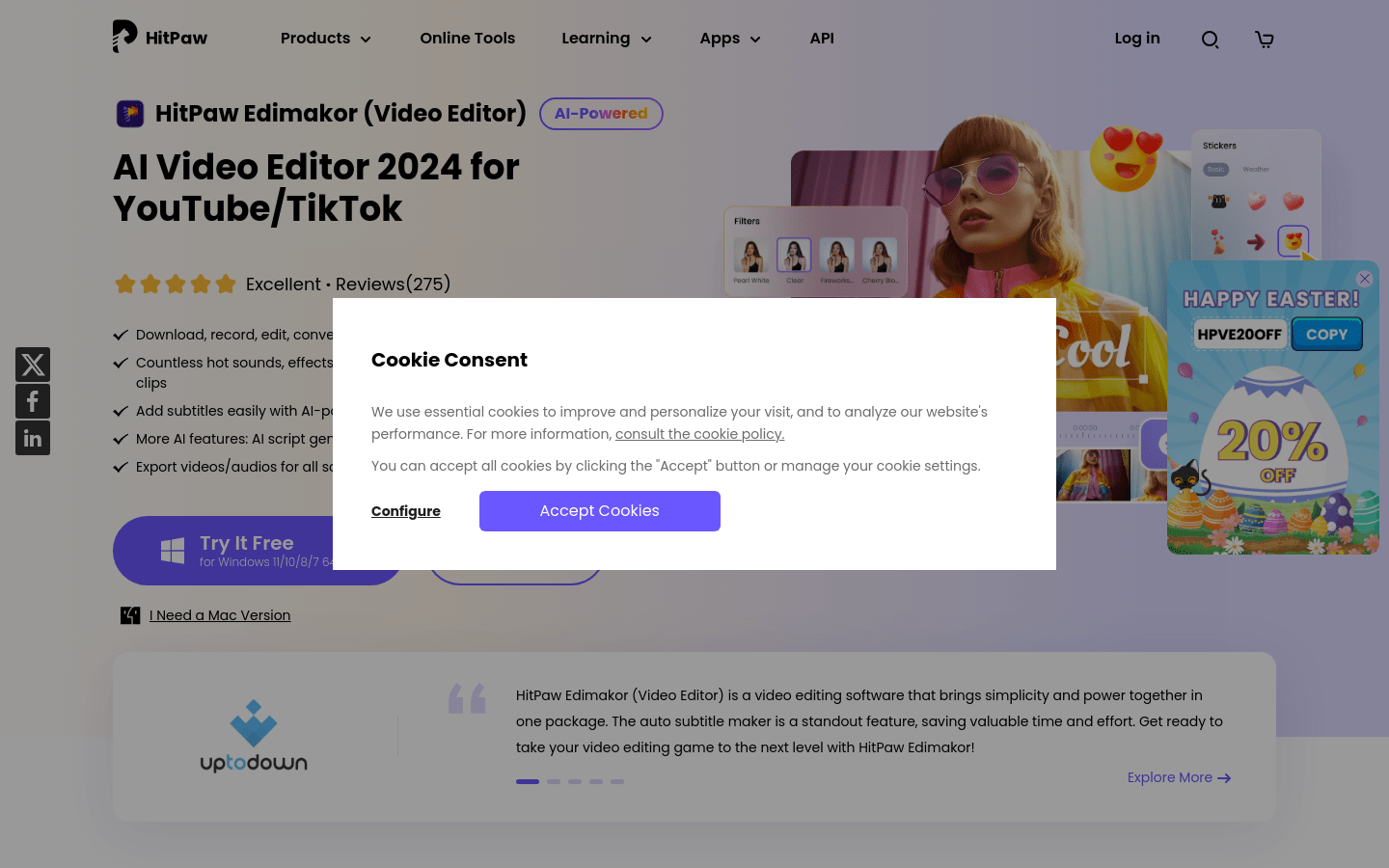Image resolution: width=1389 pixels, height=868 pixels.
Task: Expand the Apps dropdown
Action: (730, 39)
